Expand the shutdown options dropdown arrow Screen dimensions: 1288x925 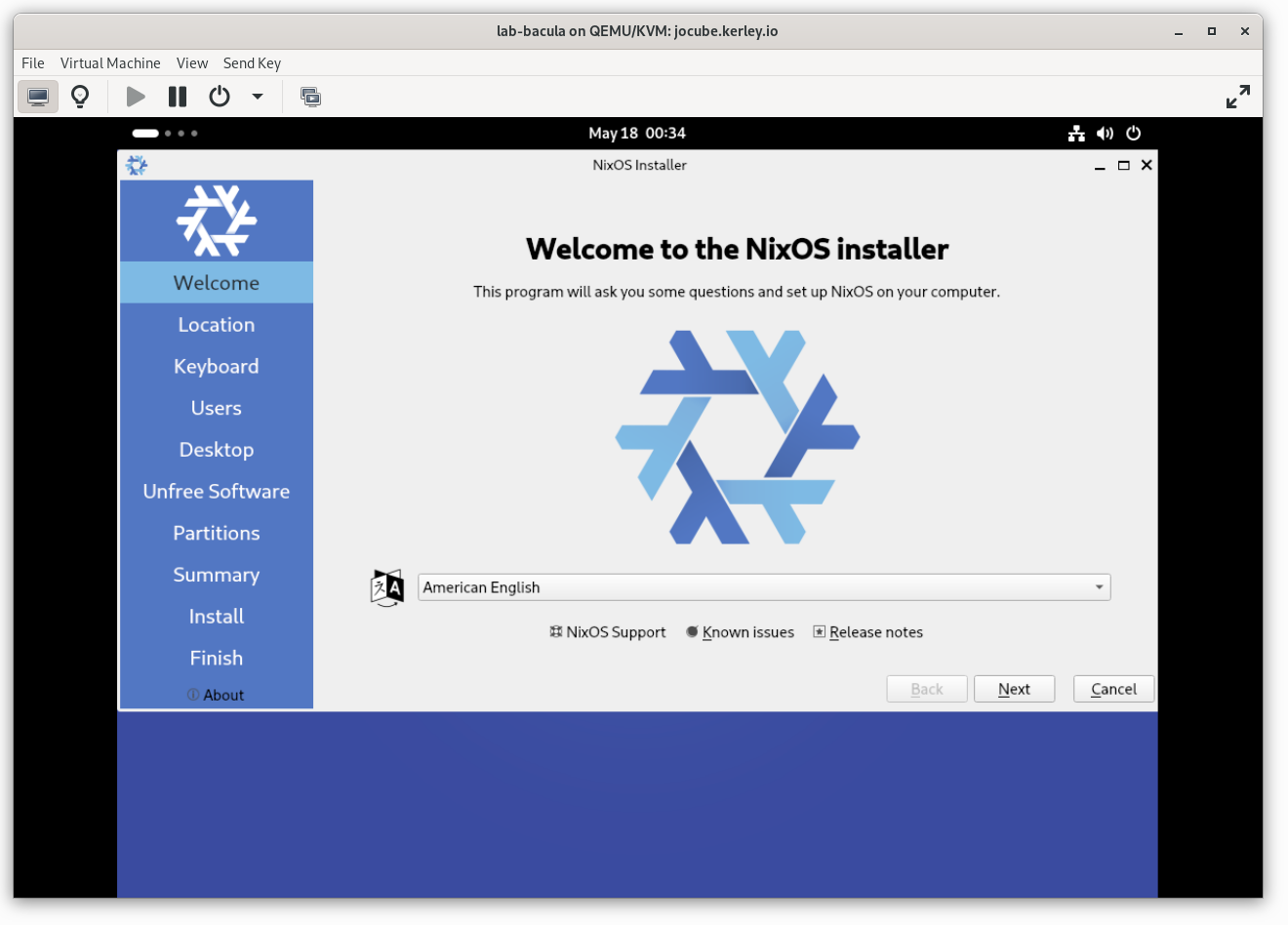258,97
